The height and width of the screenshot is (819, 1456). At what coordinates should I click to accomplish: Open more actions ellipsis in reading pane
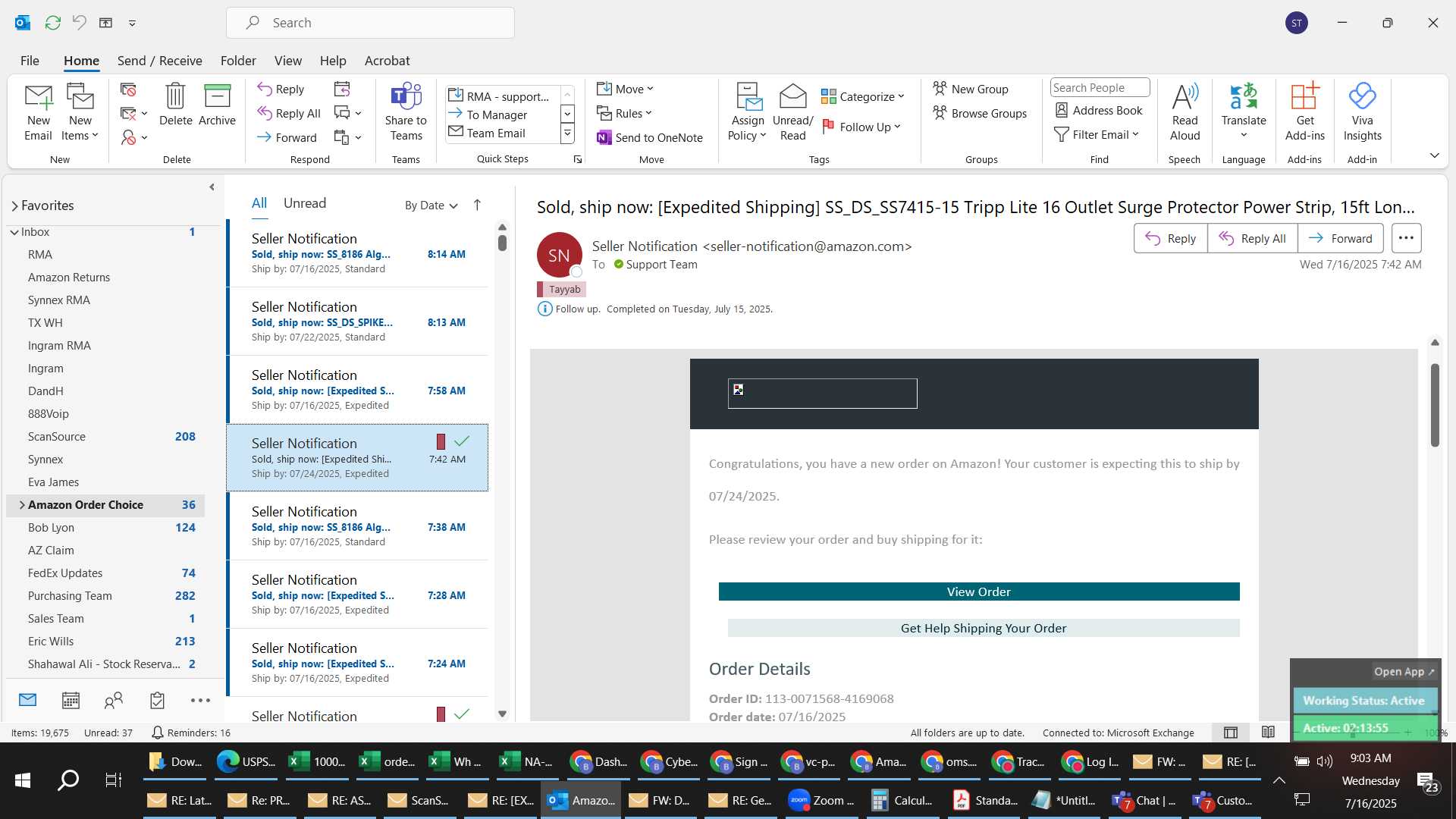[1406, 238]
